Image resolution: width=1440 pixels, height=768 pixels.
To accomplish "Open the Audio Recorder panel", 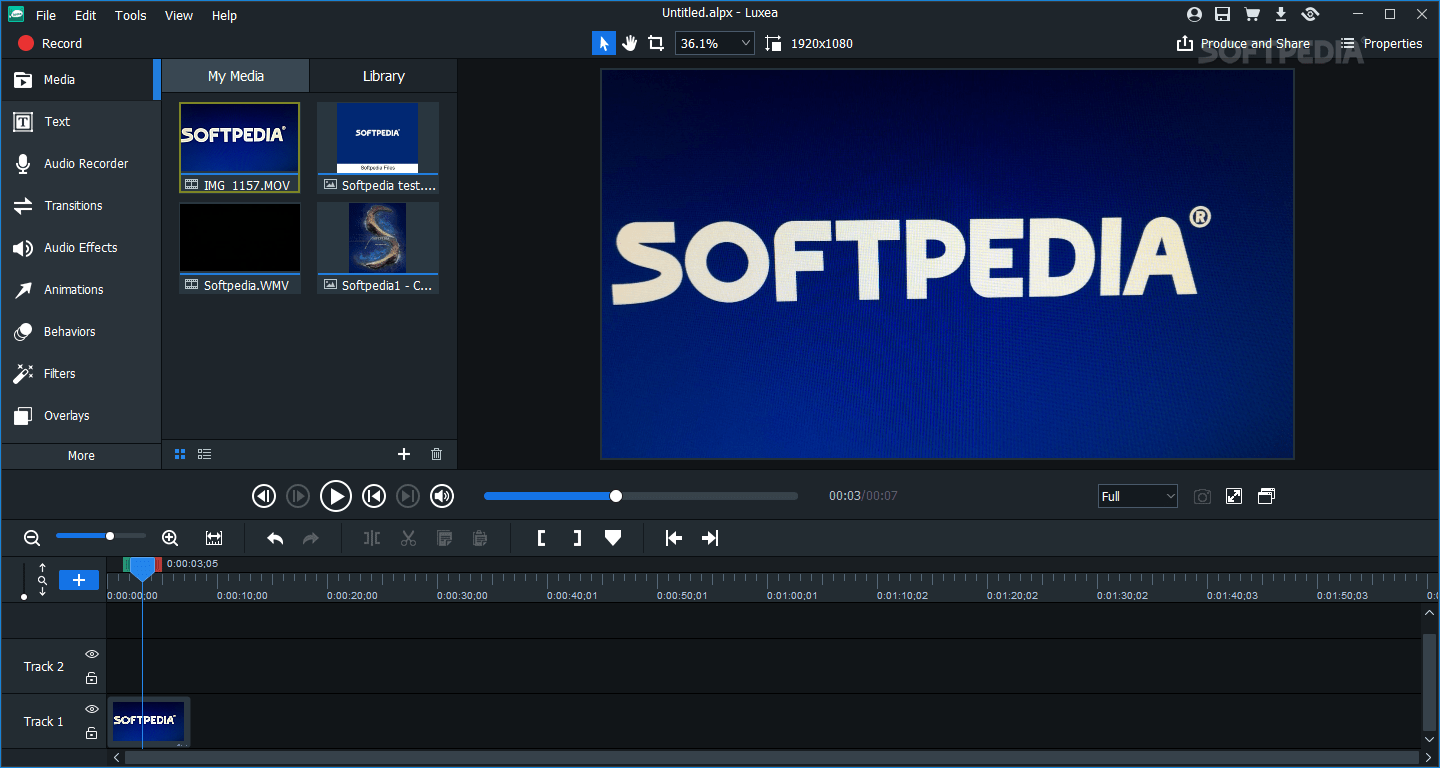I will point(80,163).
